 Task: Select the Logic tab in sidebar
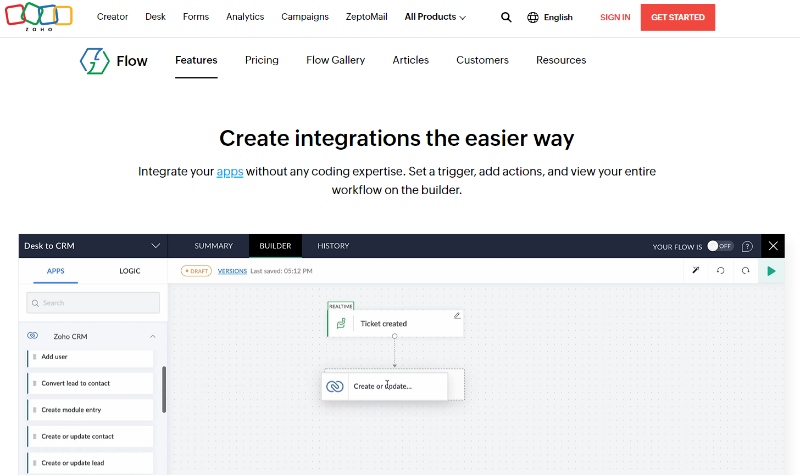tap(130, 271)
